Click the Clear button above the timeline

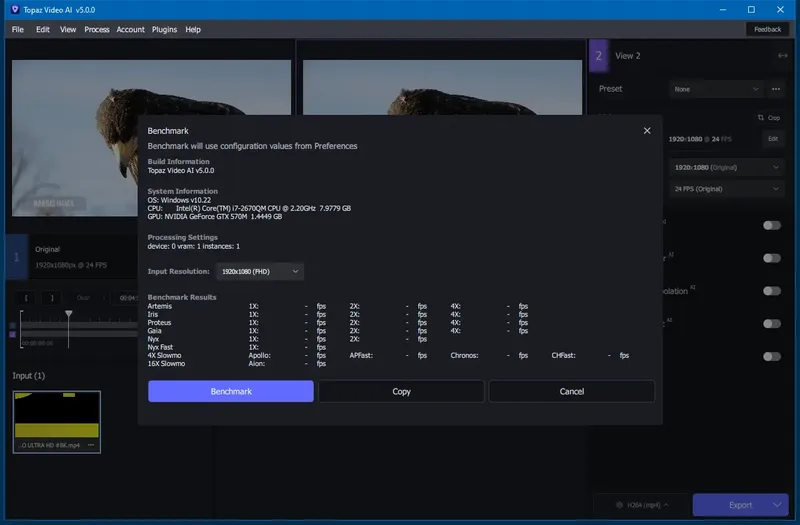(x=83, y=297)
